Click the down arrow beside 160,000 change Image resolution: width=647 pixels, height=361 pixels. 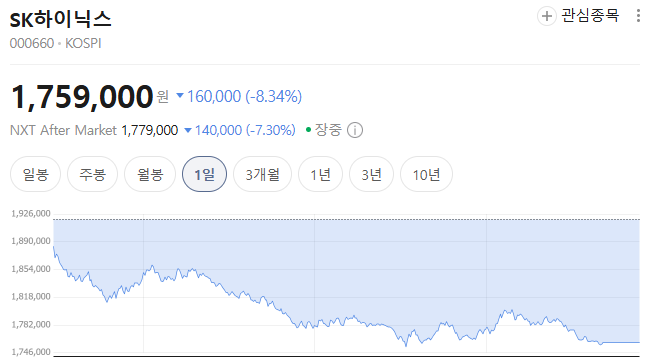180,96
